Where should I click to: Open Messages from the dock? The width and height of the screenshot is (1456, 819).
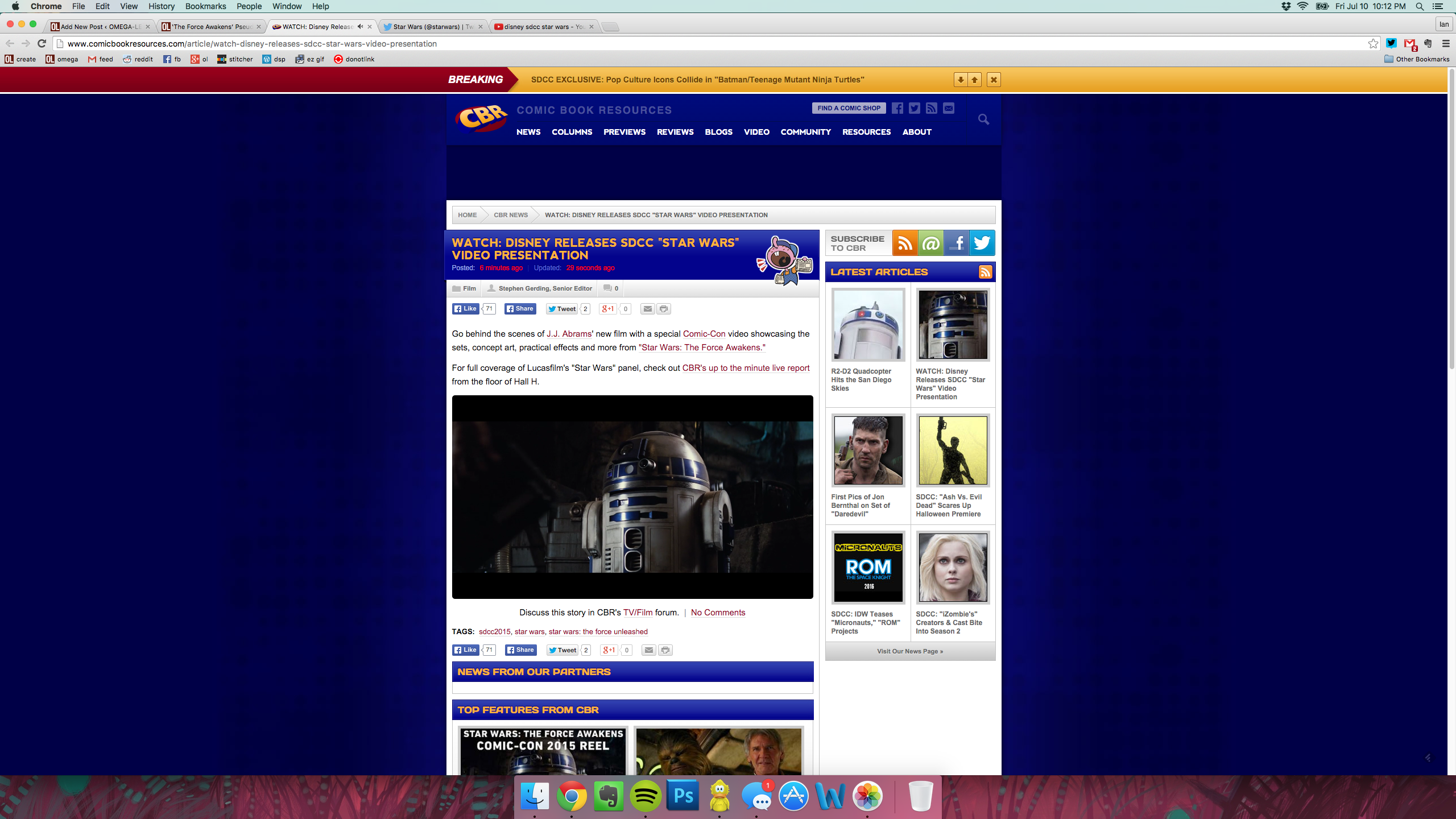click(756, 796)
